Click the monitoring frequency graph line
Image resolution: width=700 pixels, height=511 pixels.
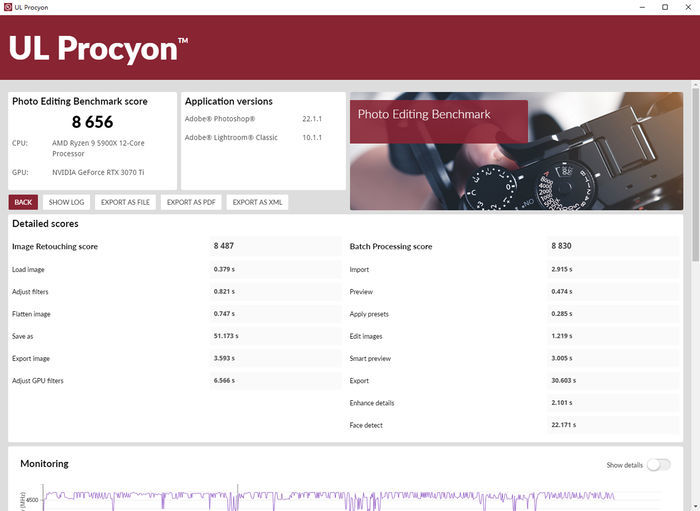pos(329,497)
